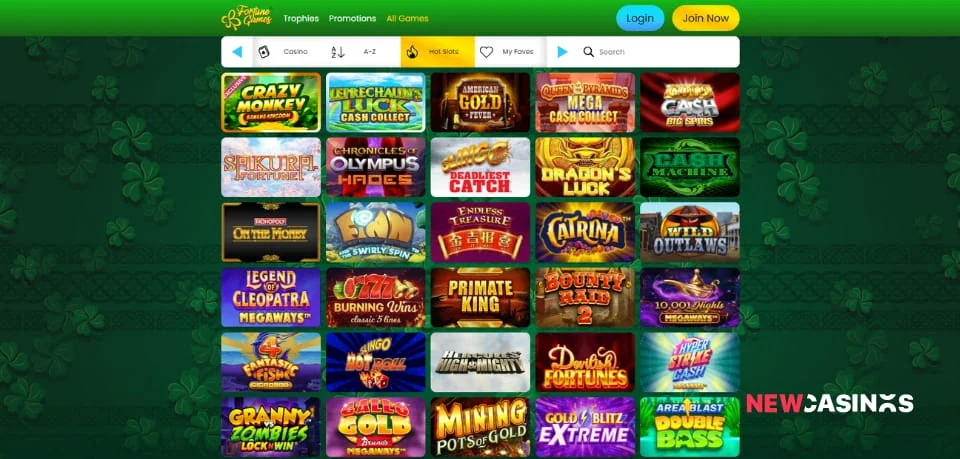Open the Mining Pots of Gold game
The height and width of the screenshot is (459, 960).
coord(481,427)
